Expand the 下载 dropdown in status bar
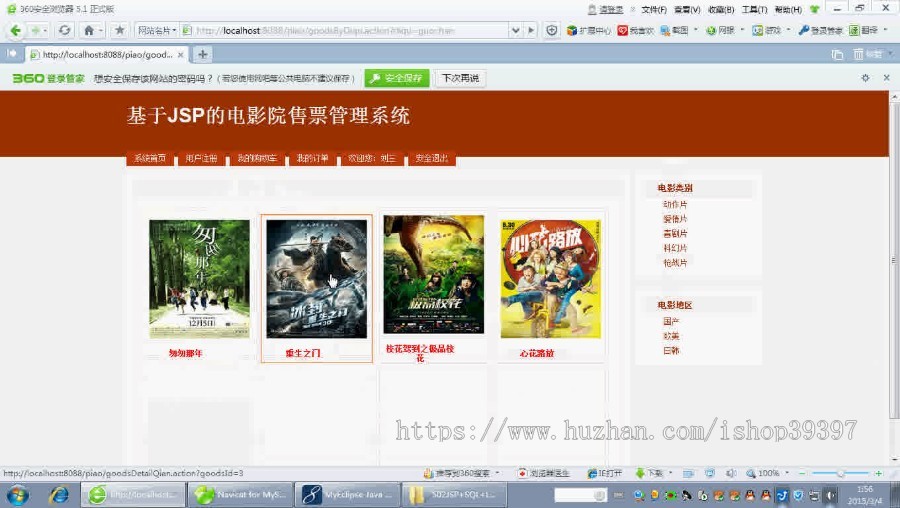Viewport: 900px width, 508px height. 670,473
